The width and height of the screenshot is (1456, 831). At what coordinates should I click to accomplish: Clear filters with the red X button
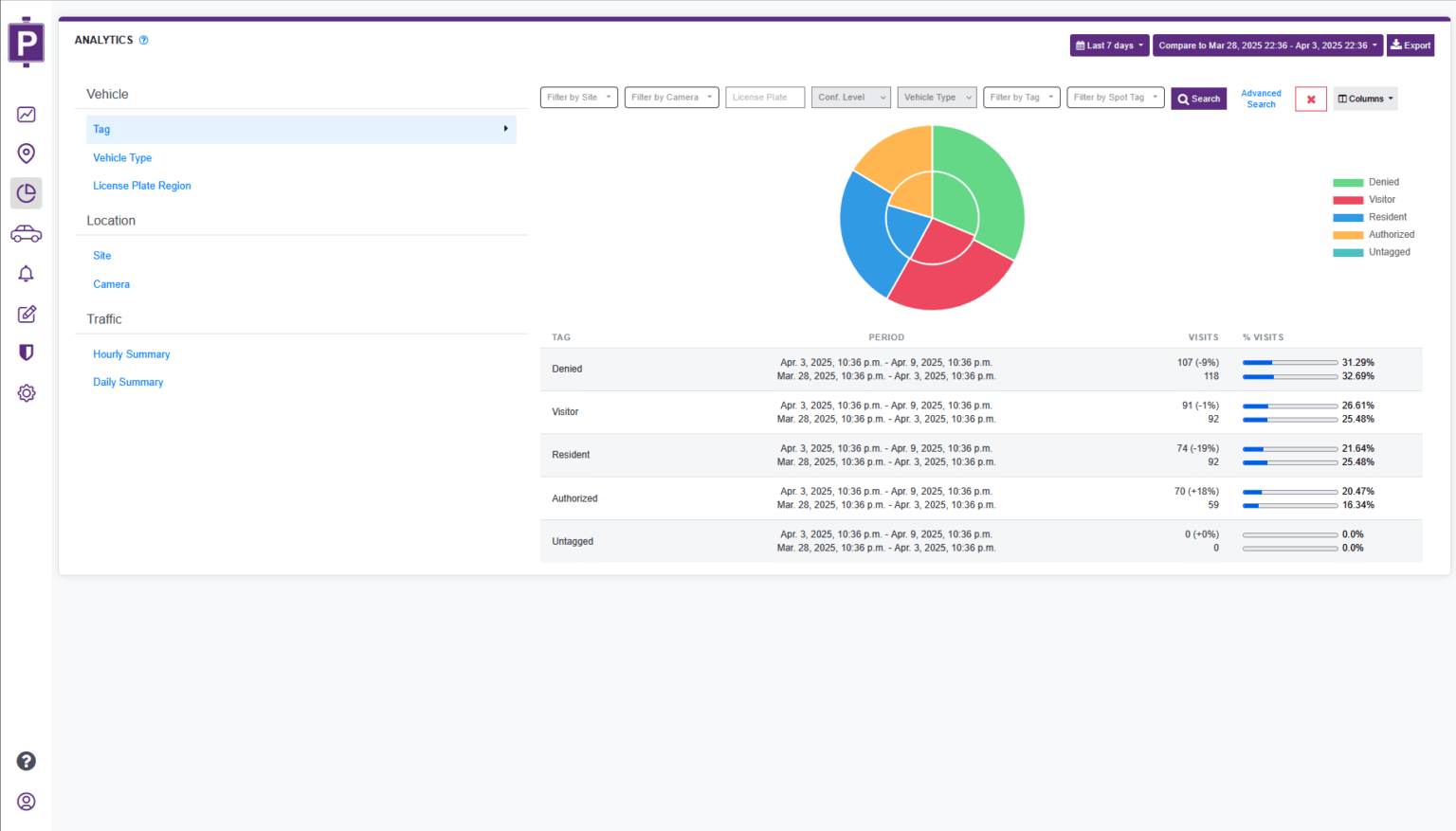1311,99
